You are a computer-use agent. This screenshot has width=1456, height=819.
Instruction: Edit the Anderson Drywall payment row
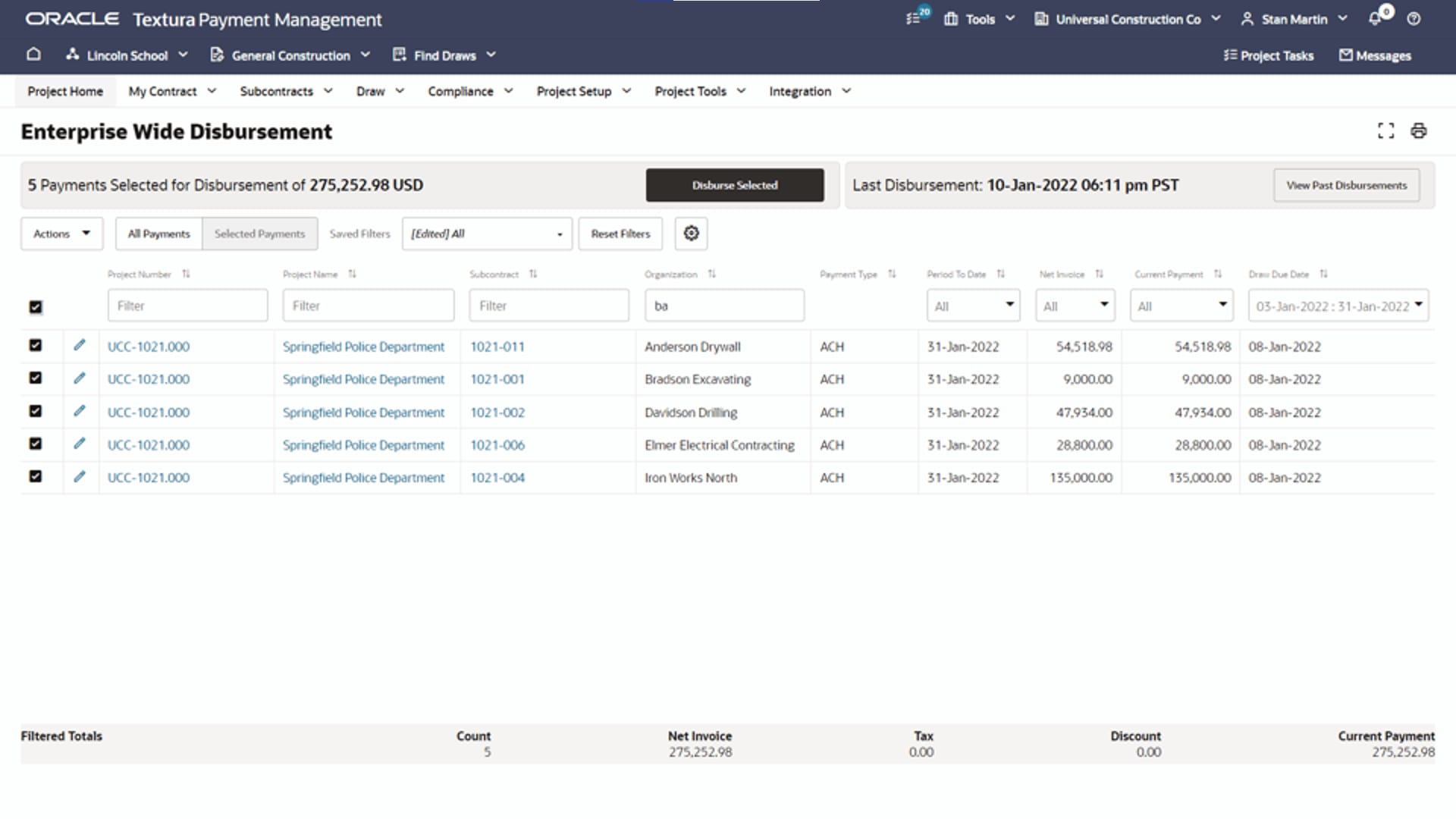point(80,346)
